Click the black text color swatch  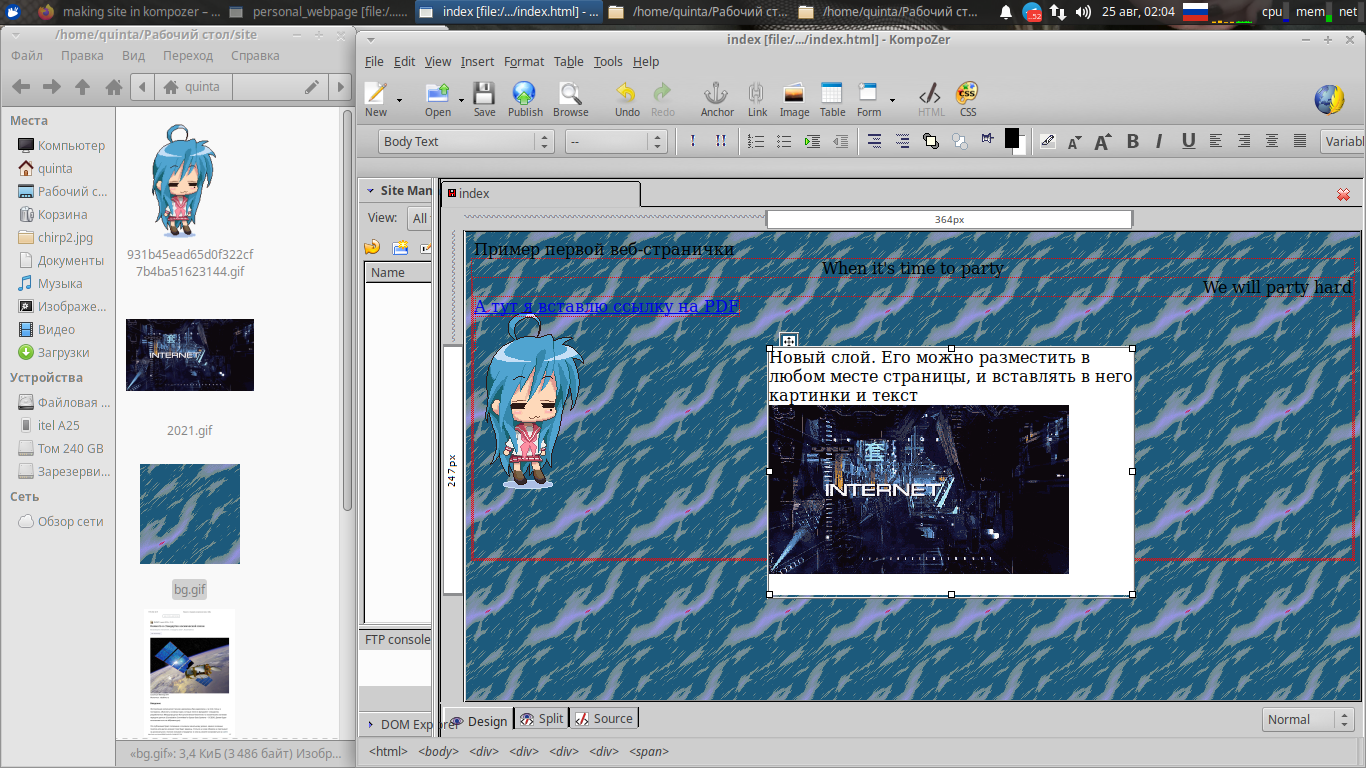pyautogui.click(x=1011, y=138)
